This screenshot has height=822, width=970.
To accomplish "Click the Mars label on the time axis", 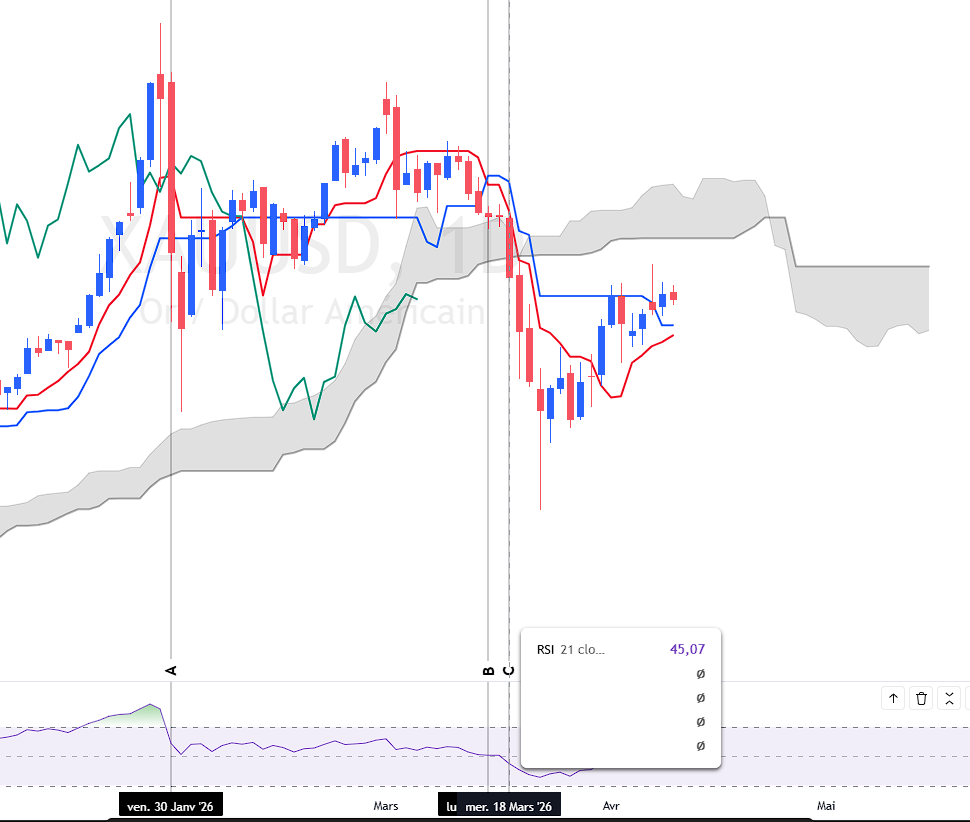I will (x=385, y=806).
